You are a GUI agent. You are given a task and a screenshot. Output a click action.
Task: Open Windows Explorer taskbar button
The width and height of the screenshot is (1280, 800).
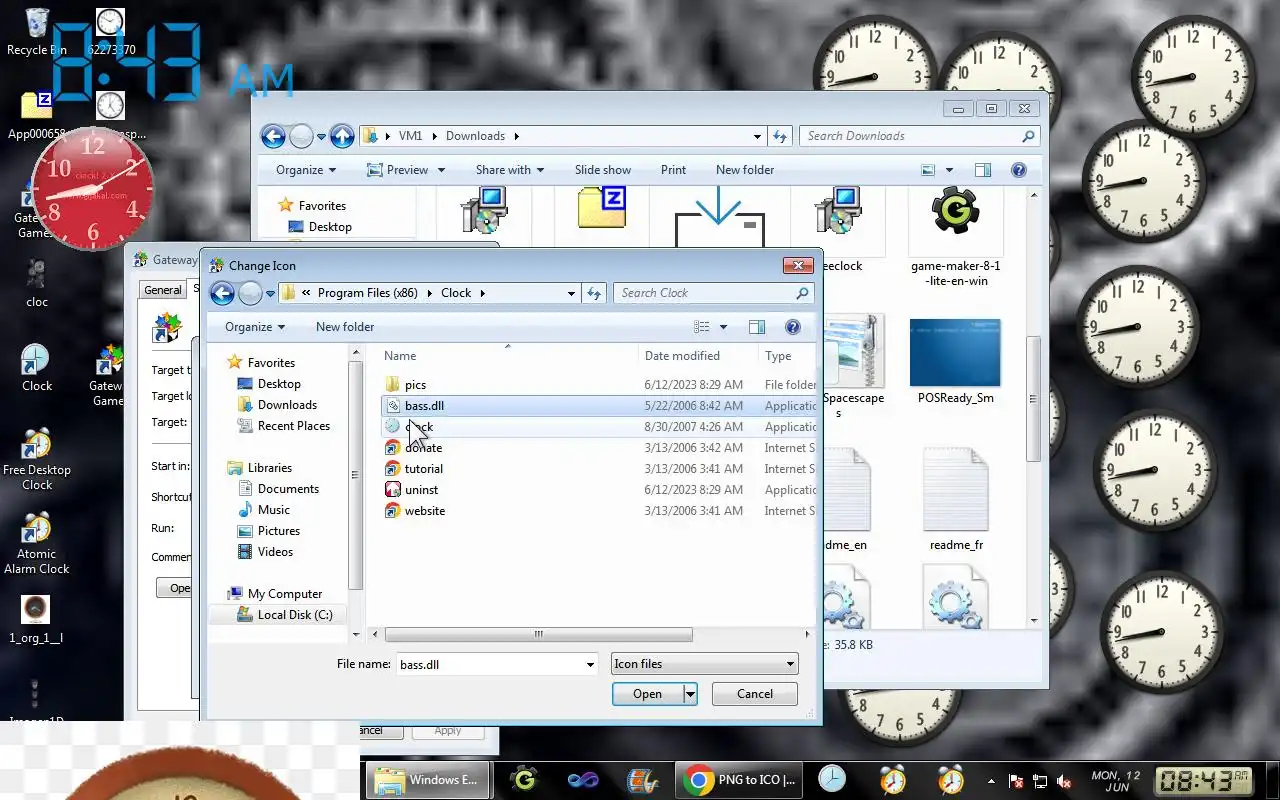[x=429, y=780]
